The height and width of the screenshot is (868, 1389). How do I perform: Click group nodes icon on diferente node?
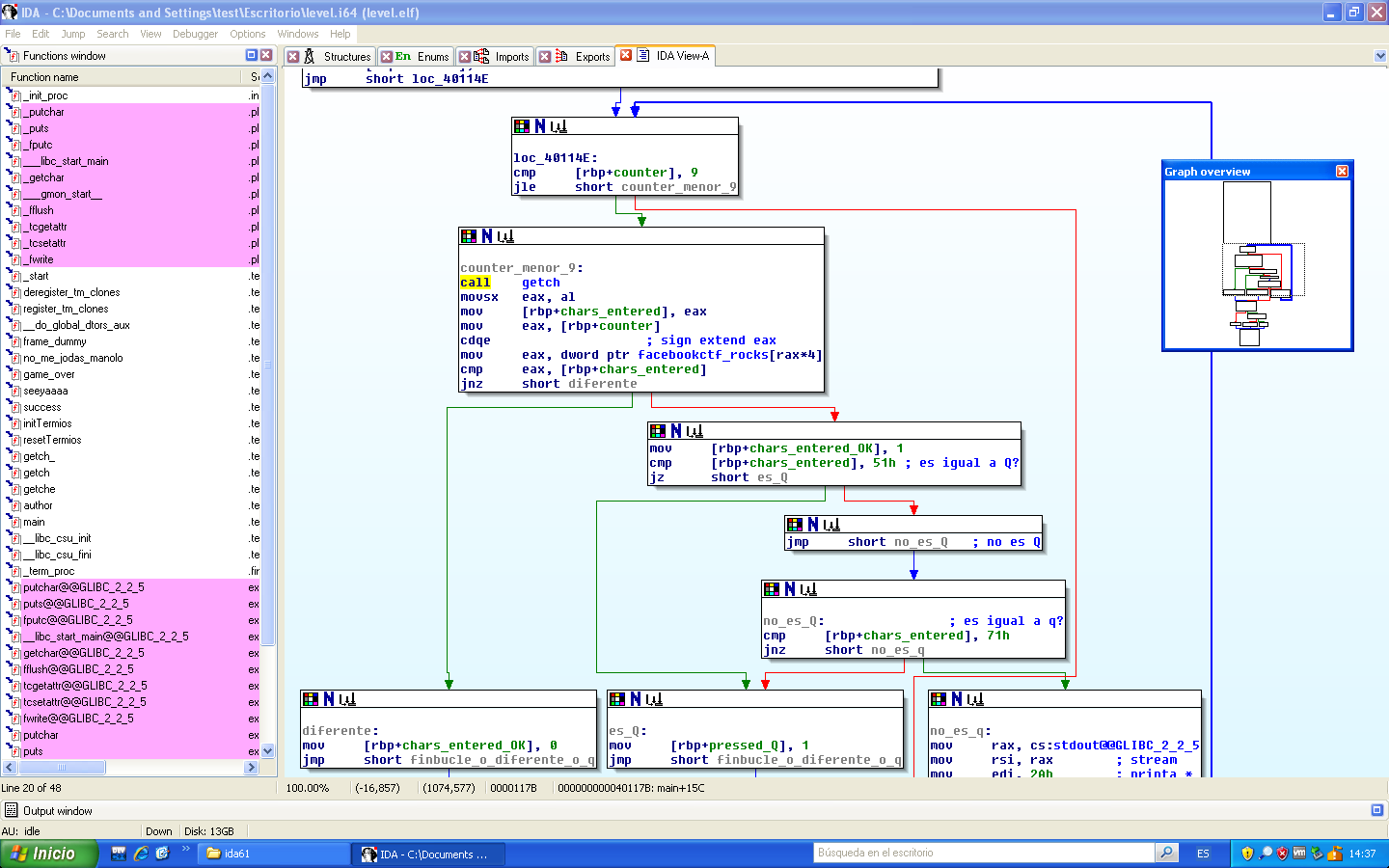click(x=347, y=699)
